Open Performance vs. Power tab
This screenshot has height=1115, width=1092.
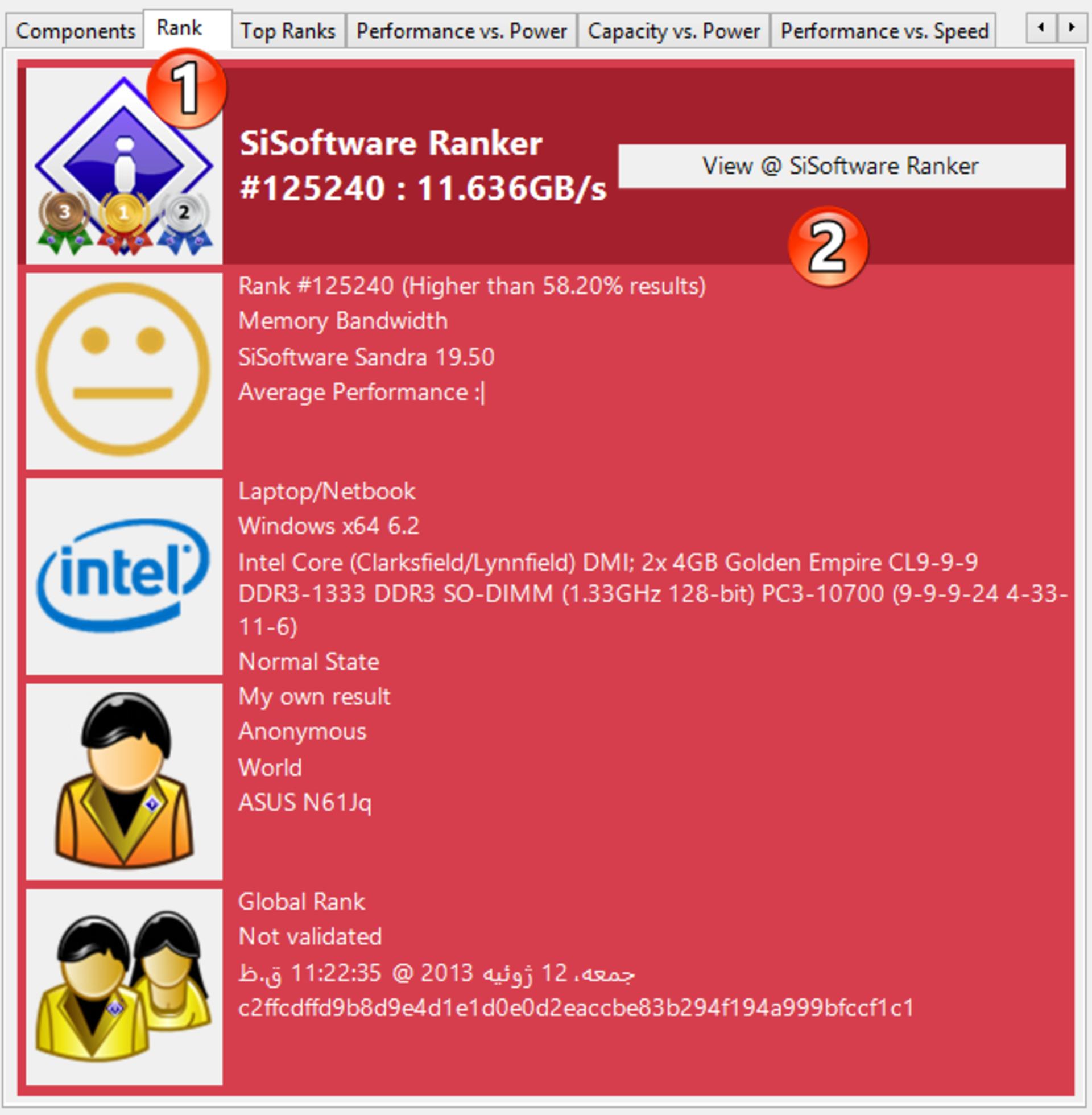coord(462,31)
